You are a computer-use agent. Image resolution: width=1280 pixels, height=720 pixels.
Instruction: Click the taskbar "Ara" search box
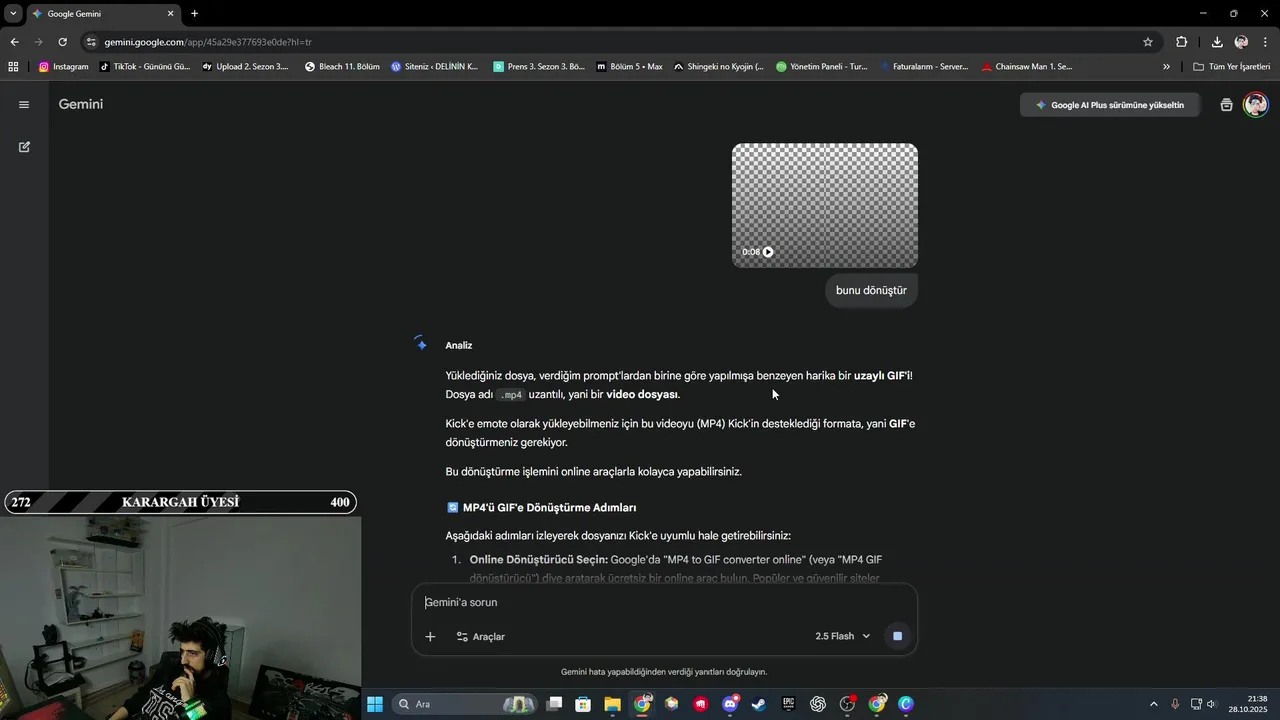(x=465, y=704)
